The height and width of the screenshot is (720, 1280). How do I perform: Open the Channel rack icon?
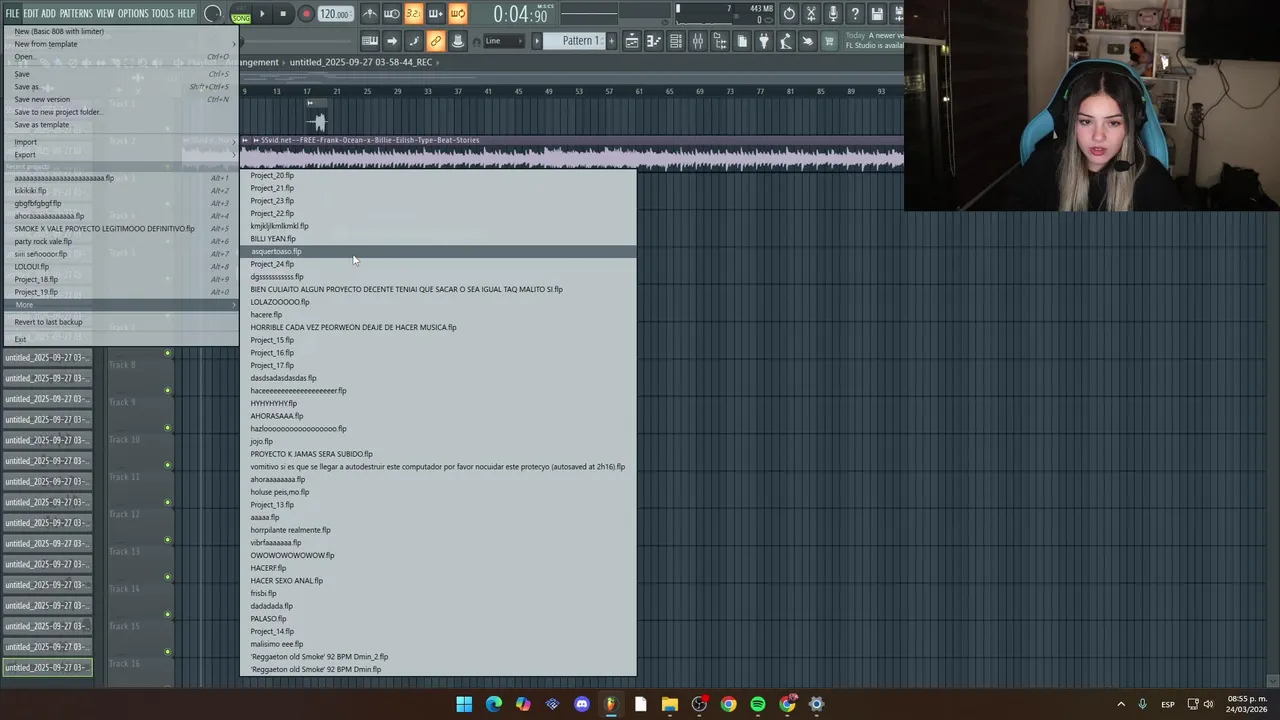point(676,41)
